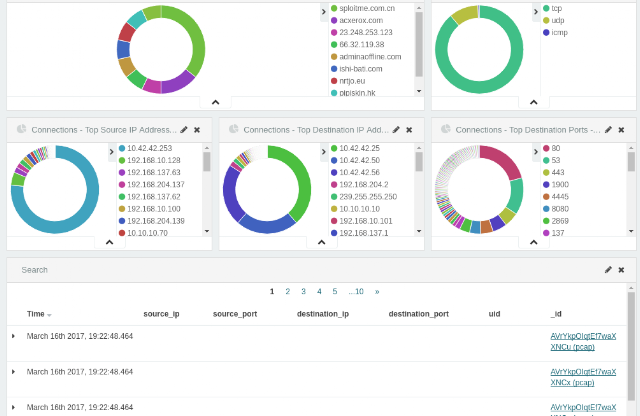Remove the Top Destination IP Address panel
Viewport: 640px width, 416px height.
[409, 130]
